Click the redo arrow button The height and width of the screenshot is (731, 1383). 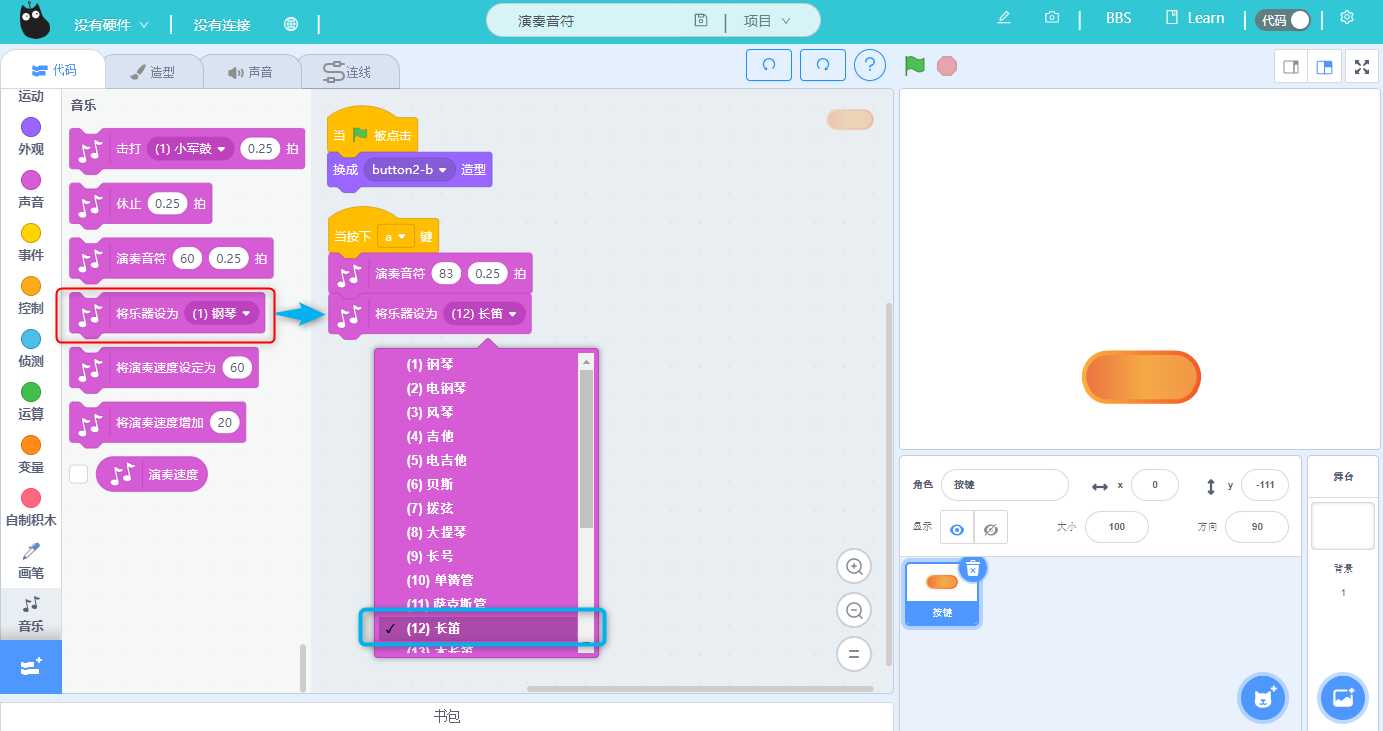(x=823, y=65)
